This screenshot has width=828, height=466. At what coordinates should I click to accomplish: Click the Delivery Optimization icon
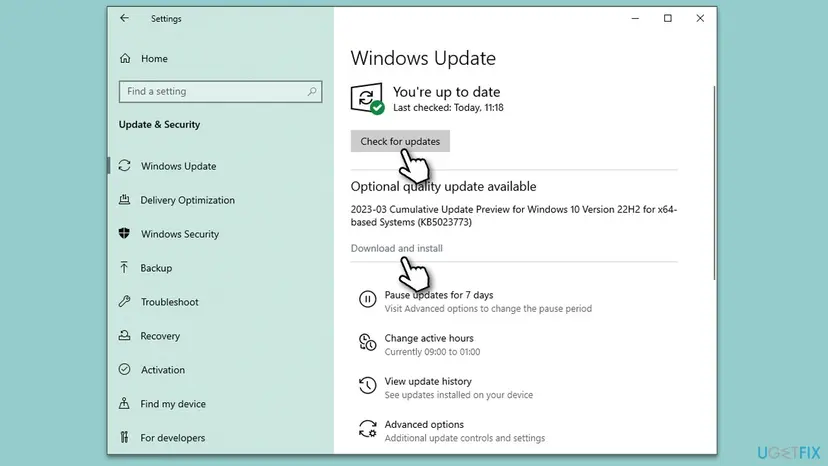(125, 200)
